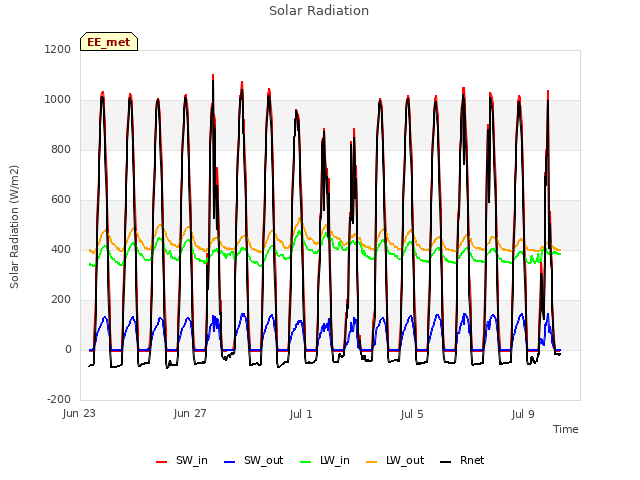Click the 1200 y-axis tick label
Screen dimensions: 640x480
coord(58,49)
